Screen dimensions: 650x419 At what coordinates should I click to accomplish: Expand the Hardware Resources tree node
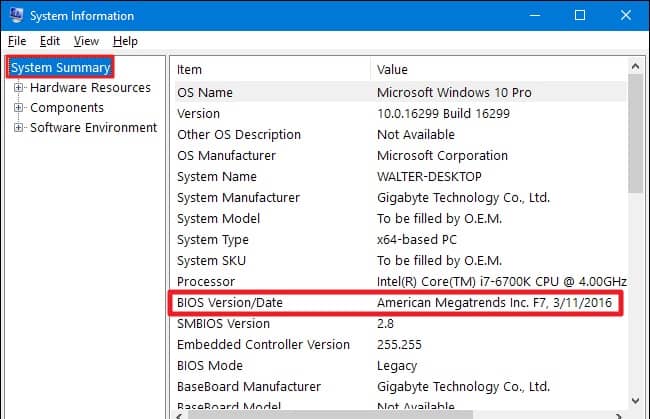coord(18,87)
